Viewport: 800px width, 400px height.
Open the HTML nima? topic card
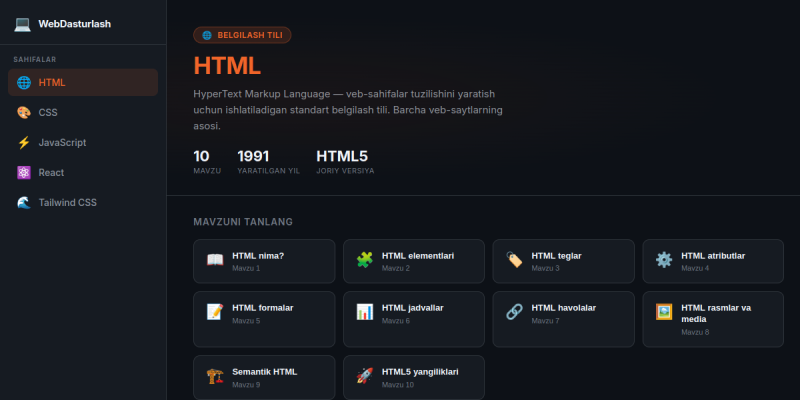click(x=264, y=261)
